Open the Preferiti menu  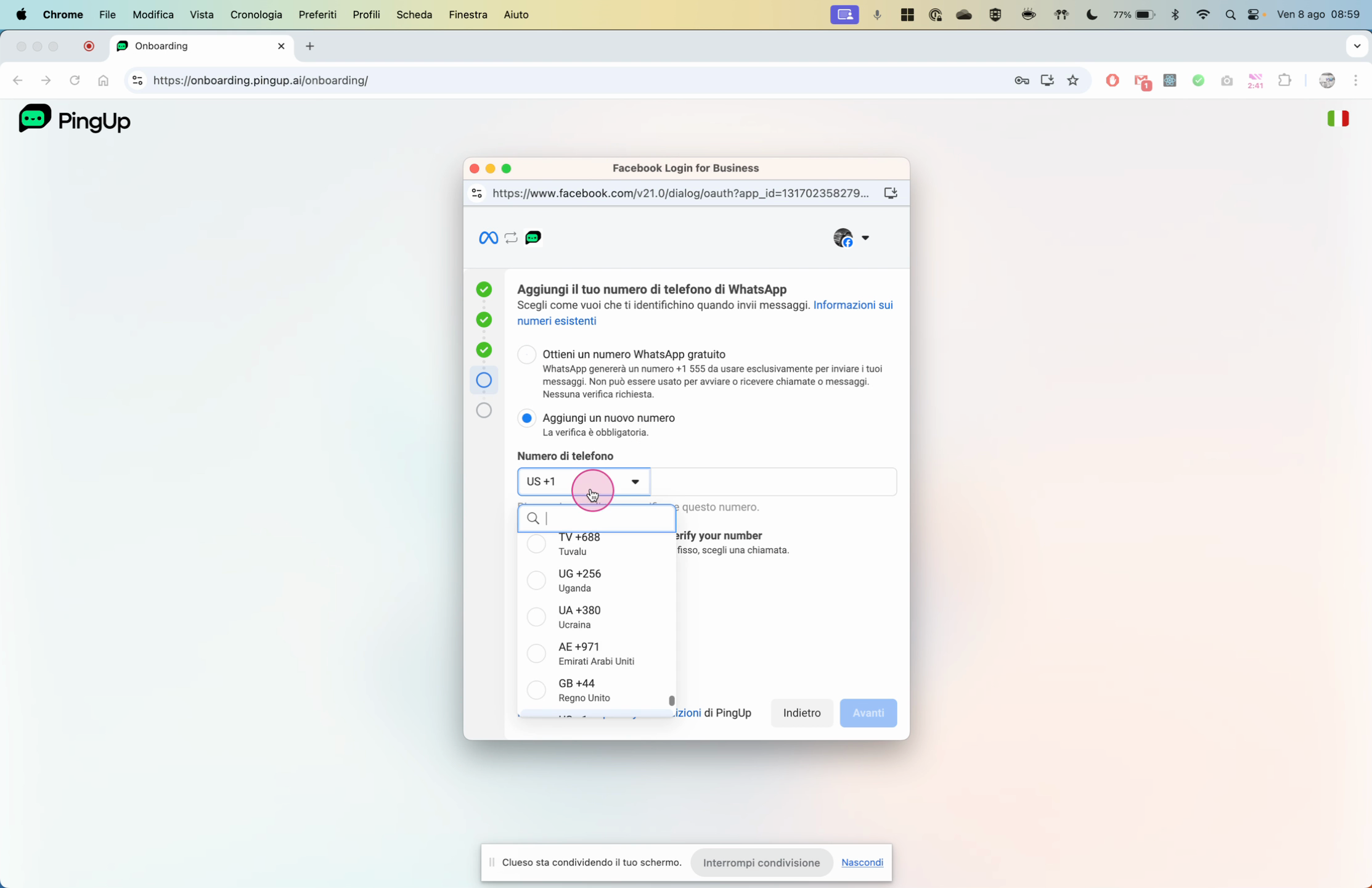pos(317,14)
